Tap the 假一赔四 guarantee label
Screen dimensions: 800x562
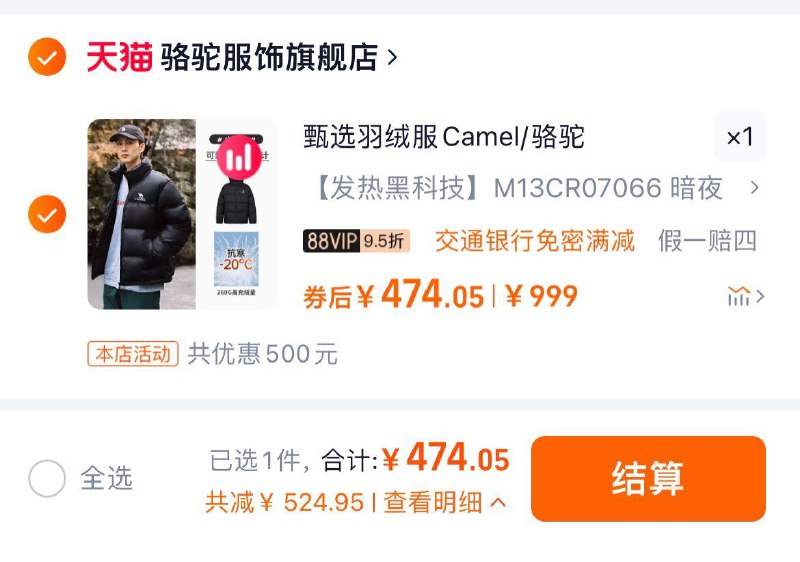tap(707, 241)
